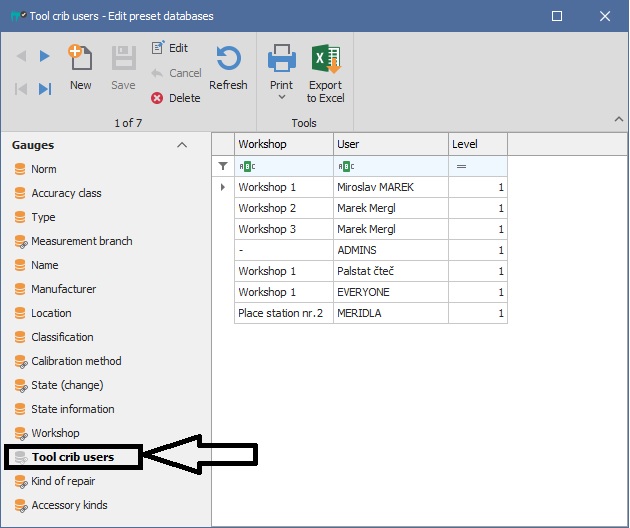The width and height of the screenshot is (630, 528).
Task: Open Calibration method database
Action: [x=76, y=361]
